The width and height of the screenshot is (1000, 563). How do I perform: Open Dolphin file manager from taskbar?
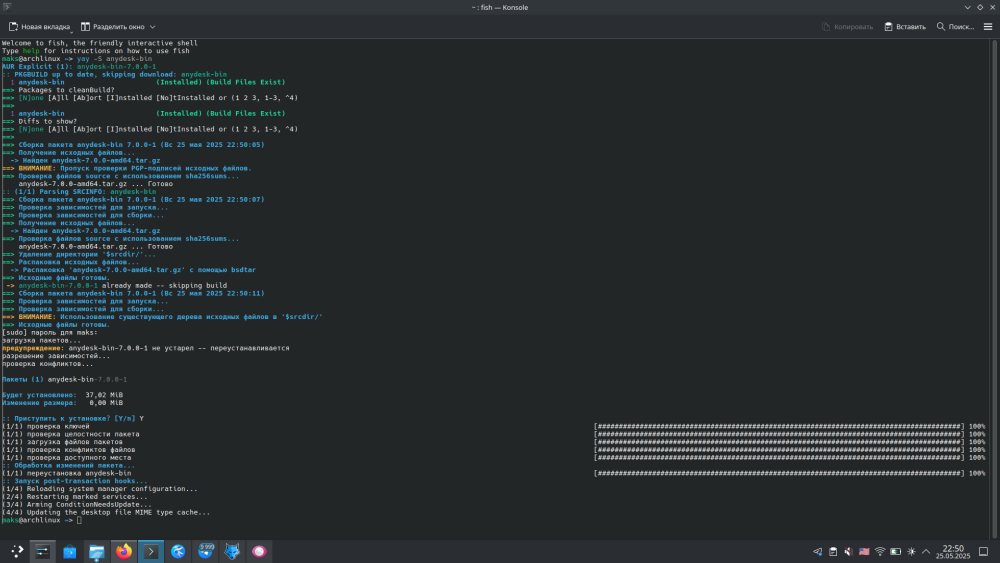(96, 551)
